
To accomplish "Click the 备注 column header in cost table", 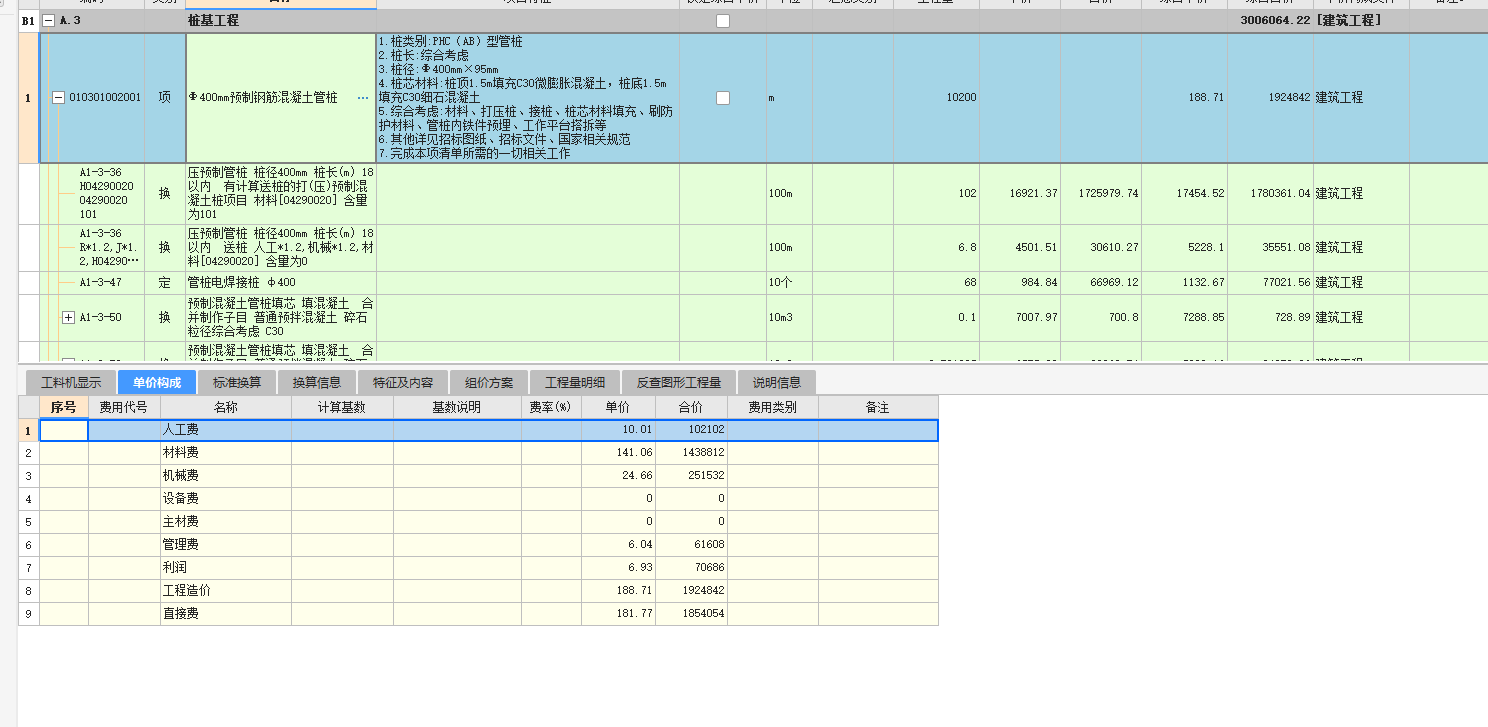I will pyautogui.click(x=878, y=407).
